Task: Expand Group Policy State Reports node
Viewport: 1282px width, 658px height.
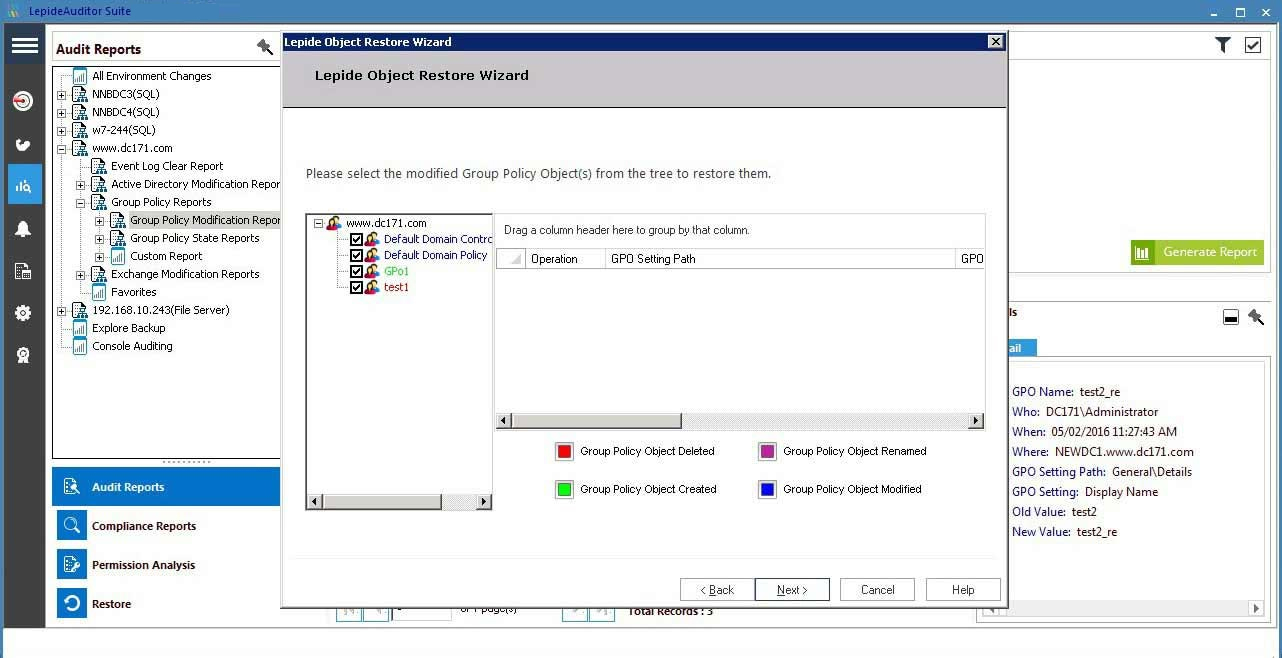Action: [100, 239]
